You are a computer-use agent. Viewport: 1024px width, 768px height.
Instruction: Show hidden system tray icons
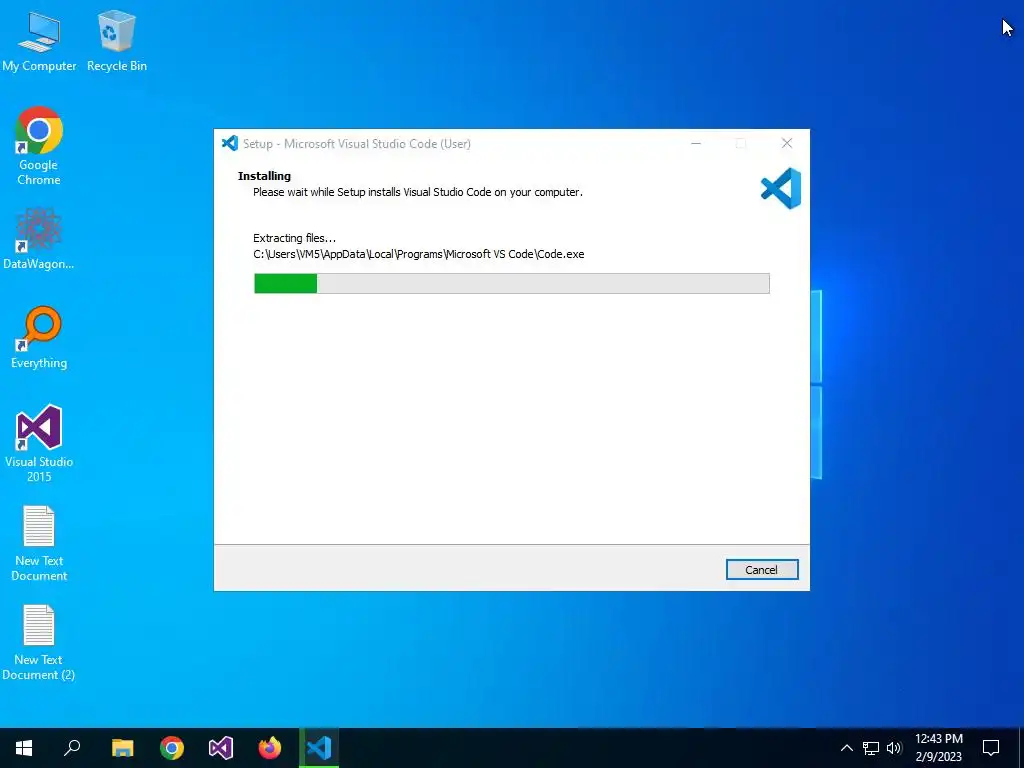[x=846, y=748]
